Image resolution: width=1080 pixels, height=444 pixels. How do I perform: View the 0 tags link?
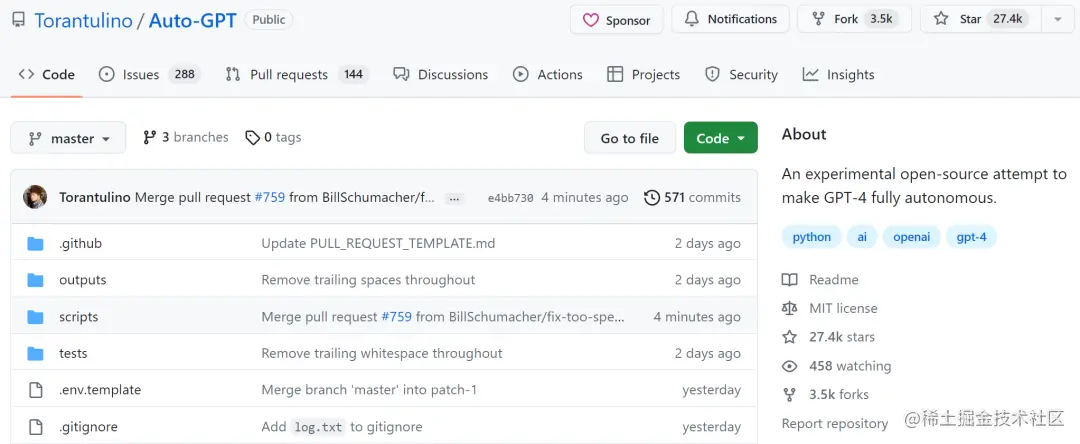point(273,138)
